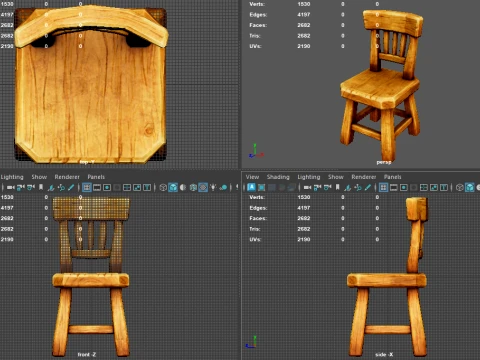
Task: Toggle Safe Title in side view toolbar
Action: click(x=444, y=187)
